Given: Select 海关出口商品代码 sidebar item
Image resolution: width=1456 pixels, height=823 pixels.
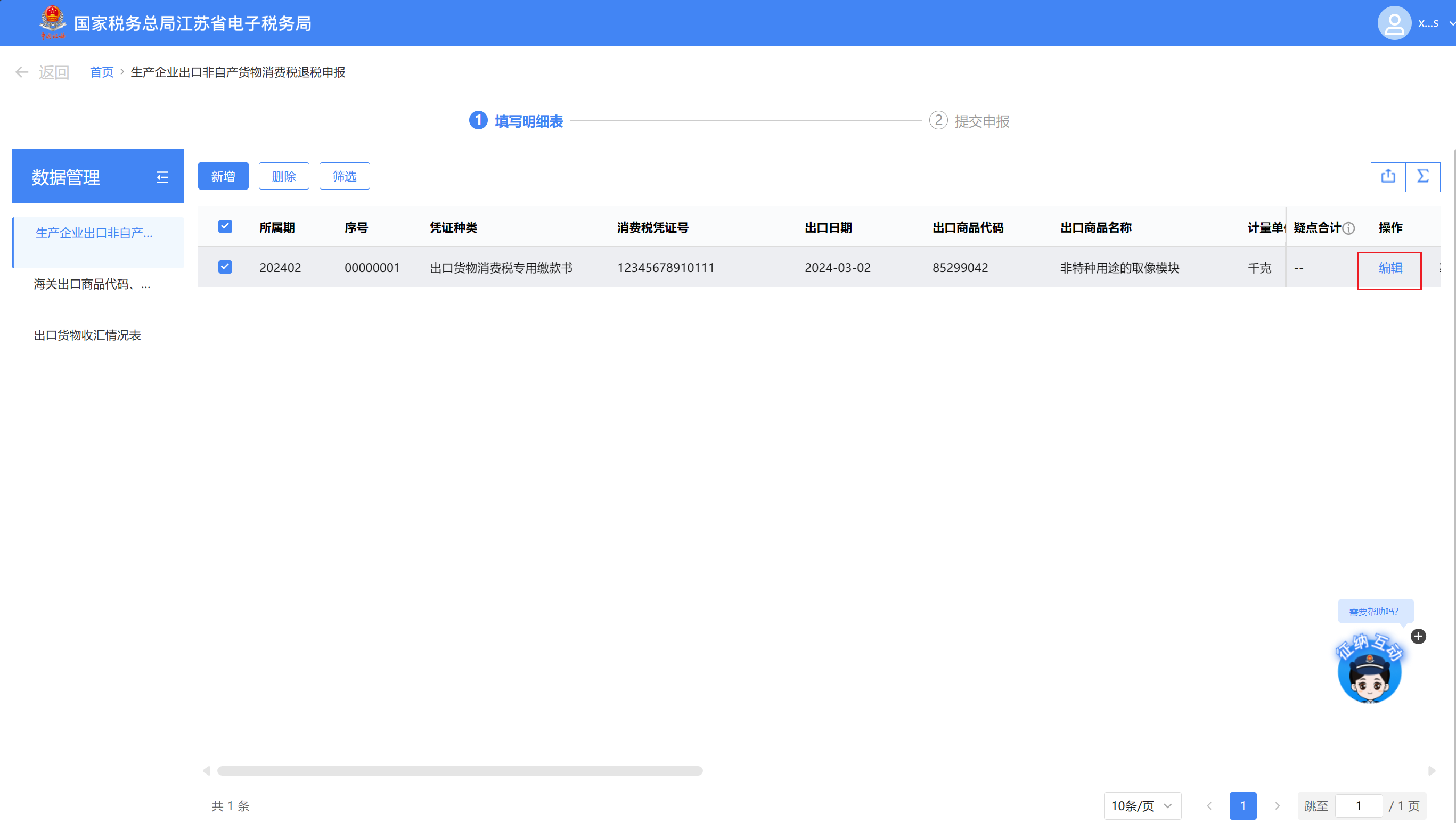Looking at the screenshot, I should coord(92,284).
